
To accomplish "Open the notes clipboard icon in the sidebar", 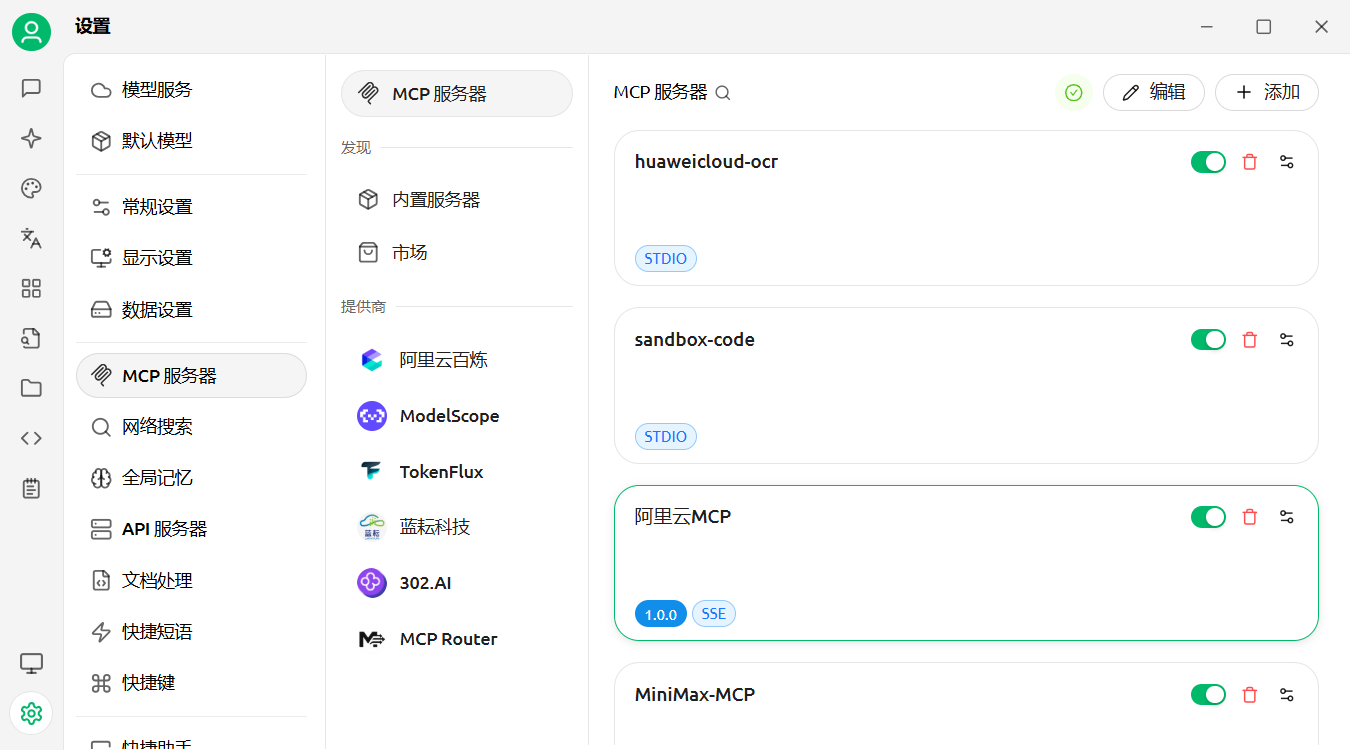I will 31,488.
